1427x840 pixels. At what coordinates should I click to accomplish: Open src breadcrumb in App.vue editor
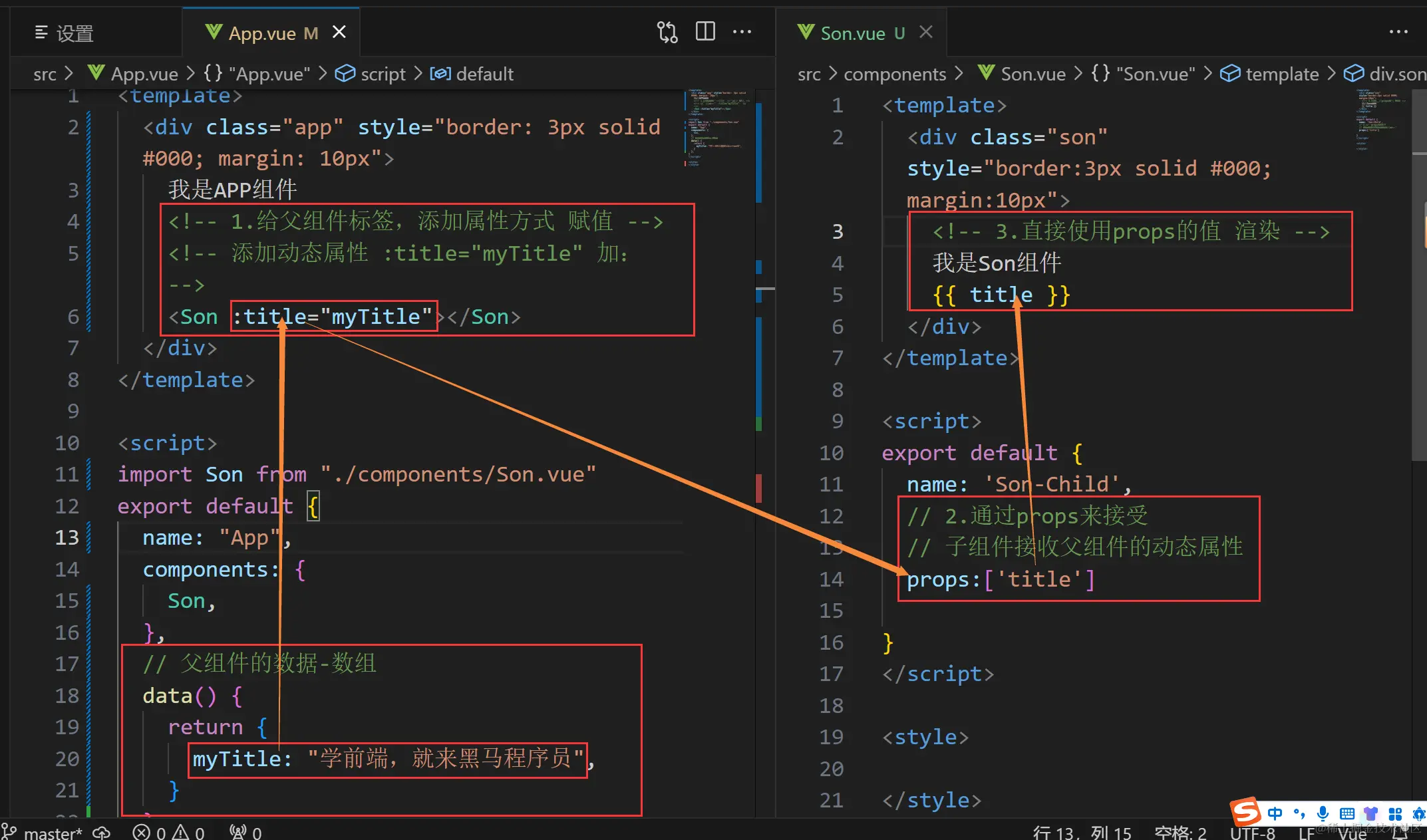pyautogui.click(x=45, y=74)
